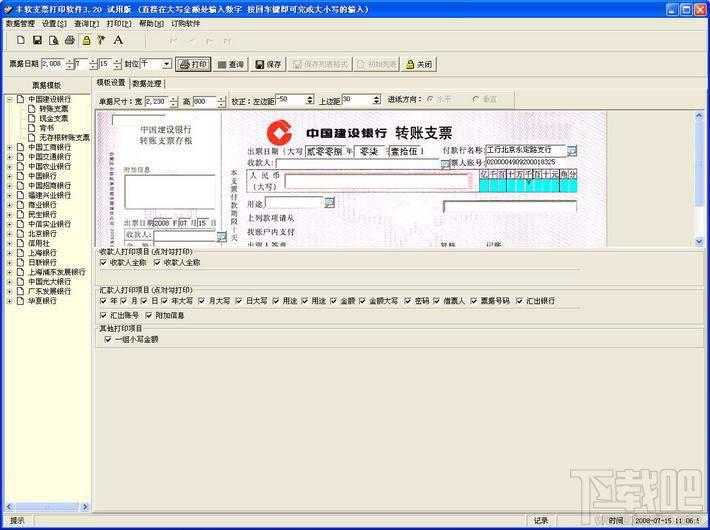Click the hammer tool icon beside padlock
The height and width of the screenshot is (530, 710).
[x=101, y=40]
